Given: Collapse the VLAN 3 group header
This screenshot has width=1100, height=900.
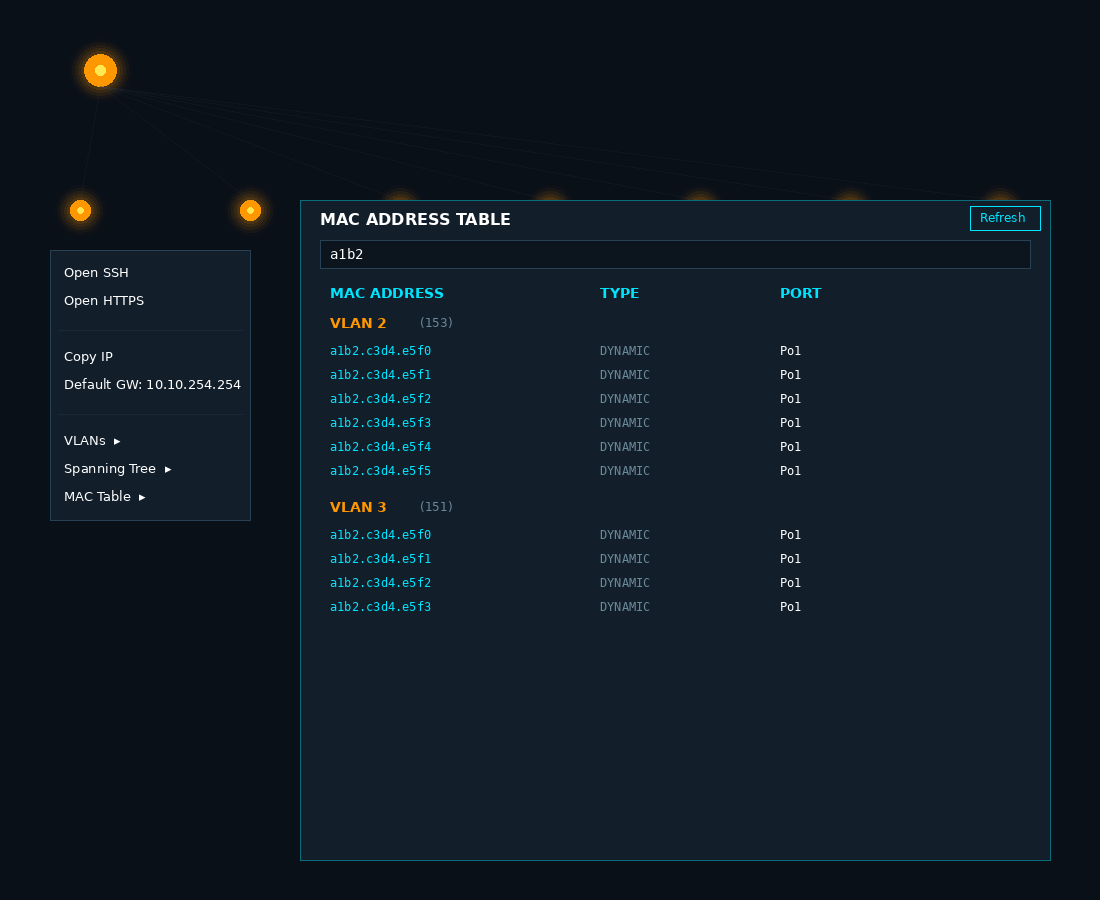Looking at the screenshot, I should tap(358, 508).
